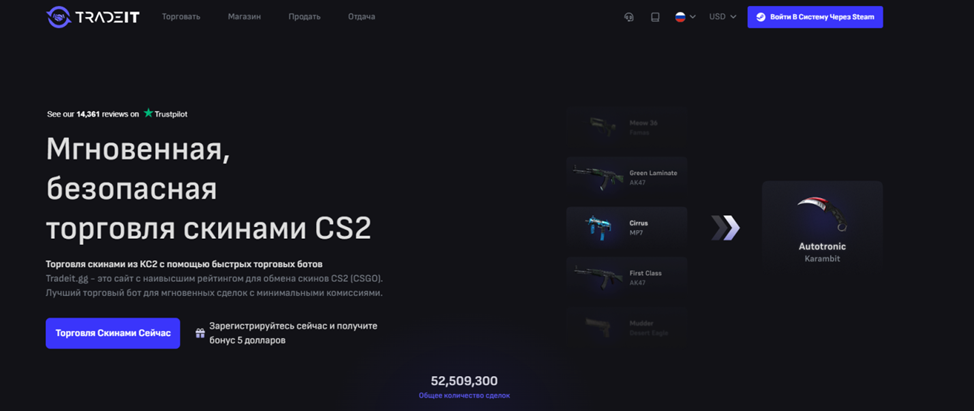Open the guide book icon in header

(x=655, y=17)
